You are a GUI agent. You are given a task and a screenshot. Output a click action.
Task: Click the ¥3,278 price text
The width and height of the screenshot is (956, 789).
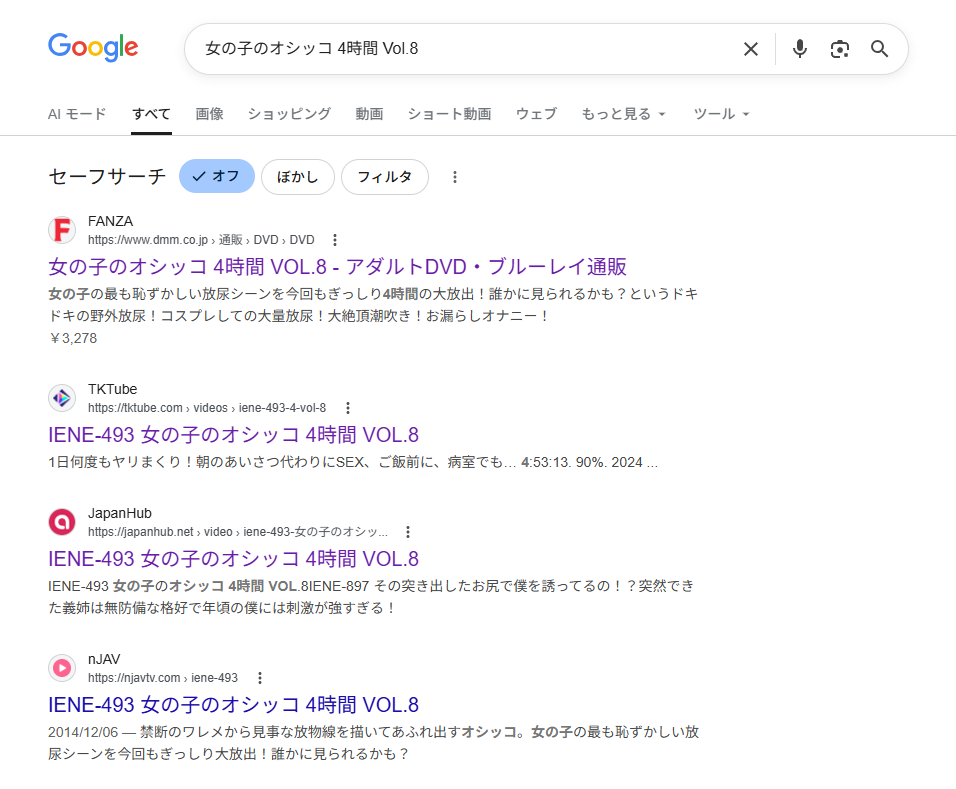(73, 338)
